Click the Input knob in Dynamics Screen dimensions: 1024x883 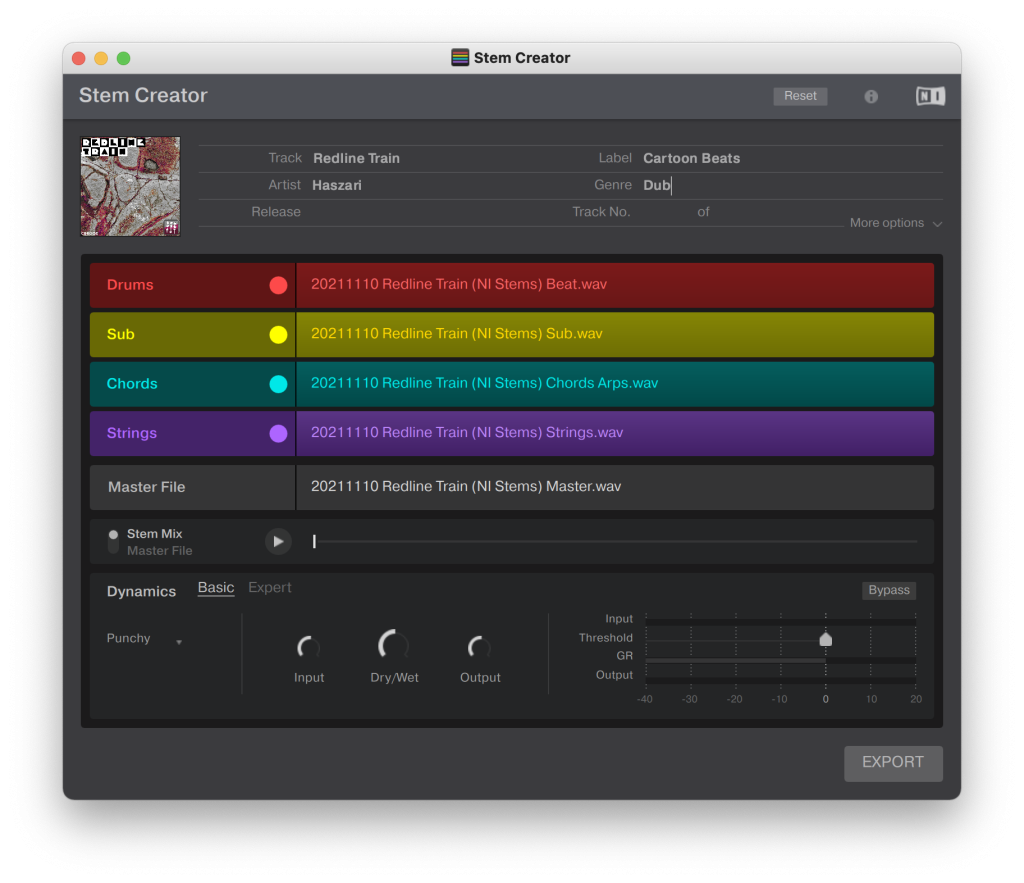click(309, 648)
